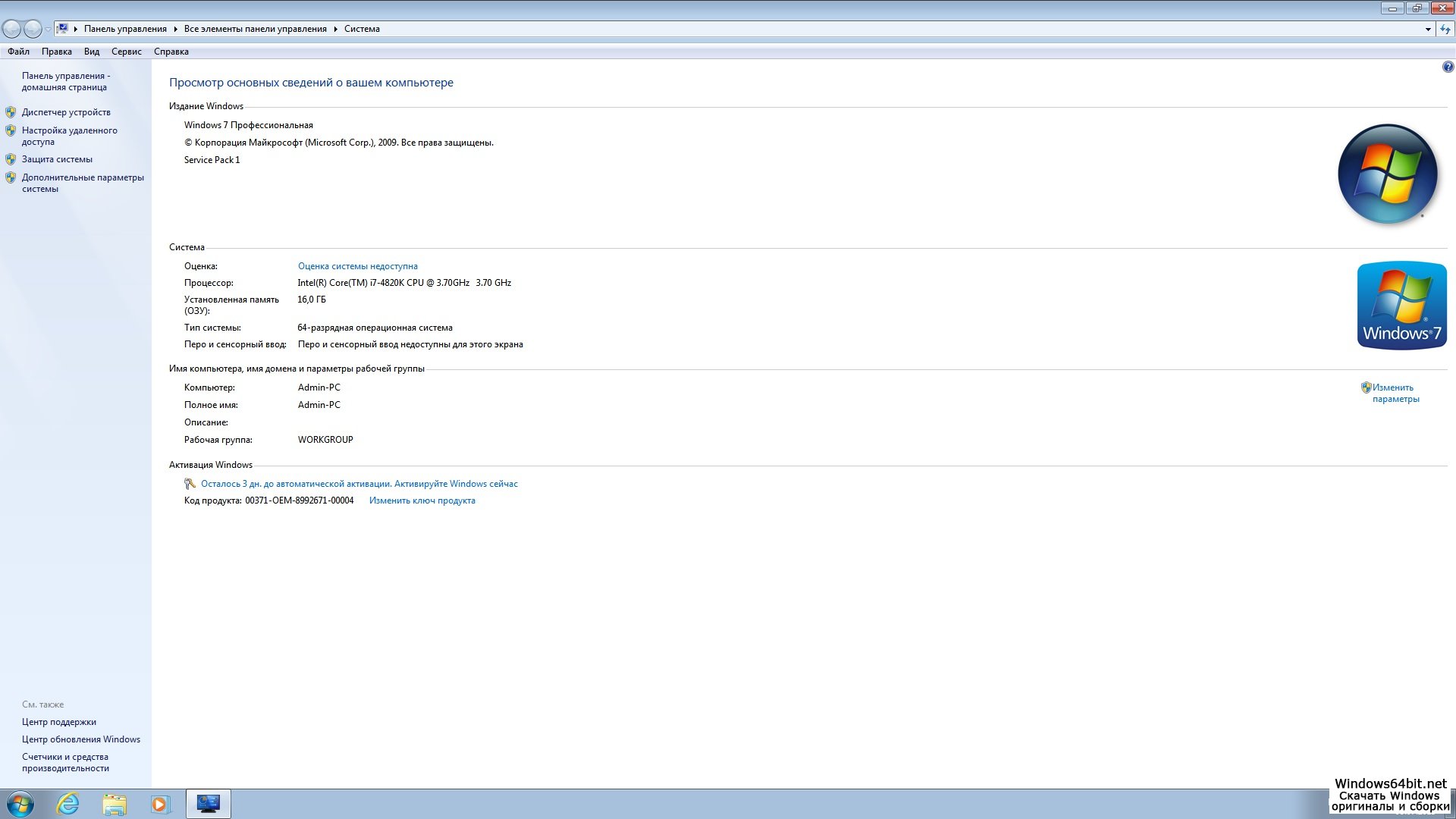The width and height of the screenshot is (1456, 819).
Task: Click Изменить ключ продукта link
Action: coord(422,500)
